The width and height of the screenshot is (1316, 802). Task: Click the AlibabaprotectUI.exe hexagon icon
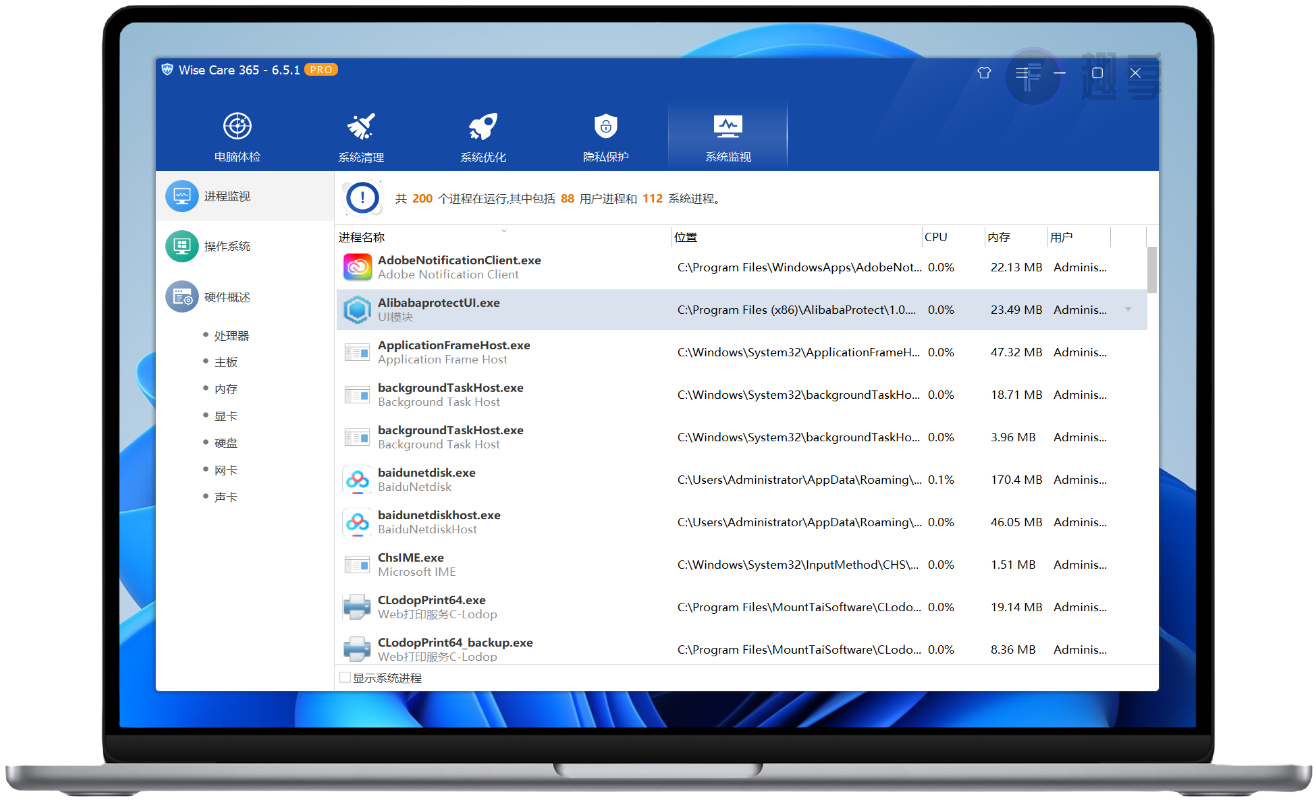coord(357,310)
